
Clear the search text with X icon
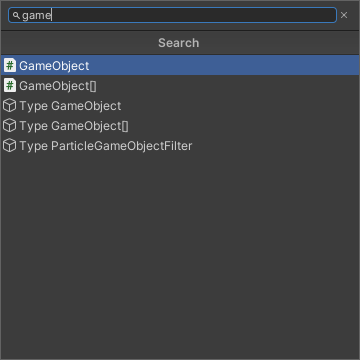point(344,15)
